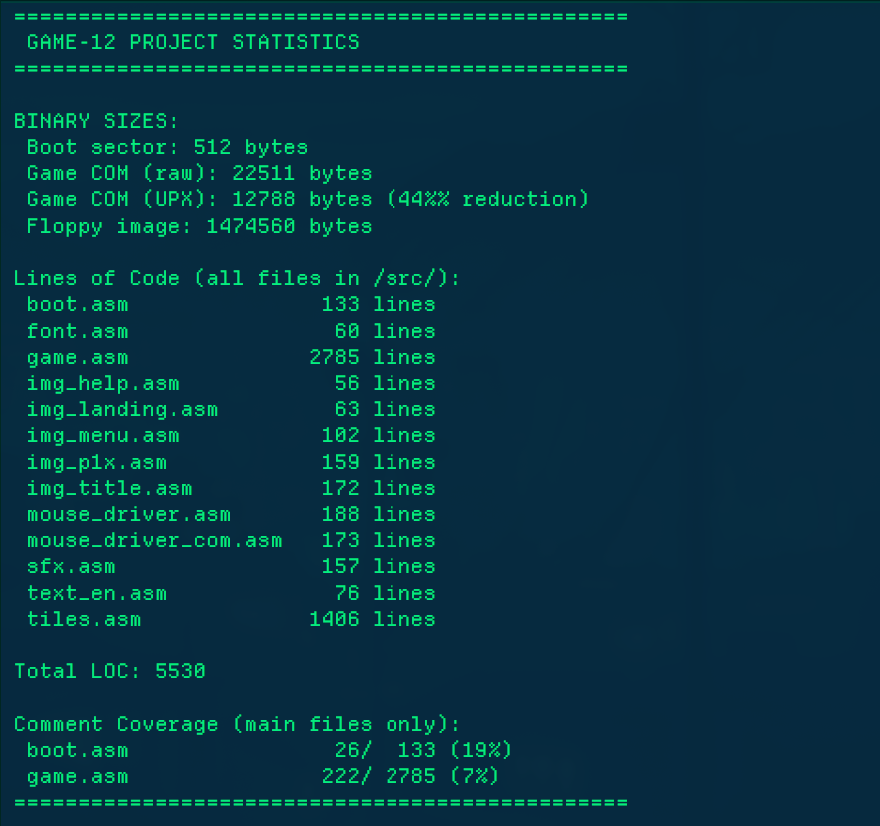Viewport: 880px width, 826px height.
Task: Click the img_title.asm file name
Action: [109, 488]
